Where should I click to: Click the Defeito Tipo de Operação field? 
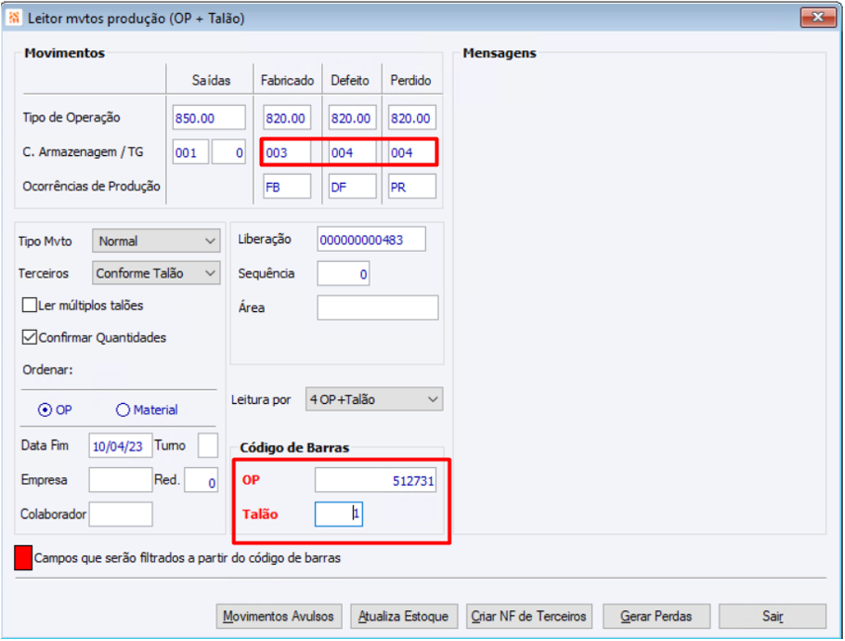pyautogui.click(x=352, y=118)
